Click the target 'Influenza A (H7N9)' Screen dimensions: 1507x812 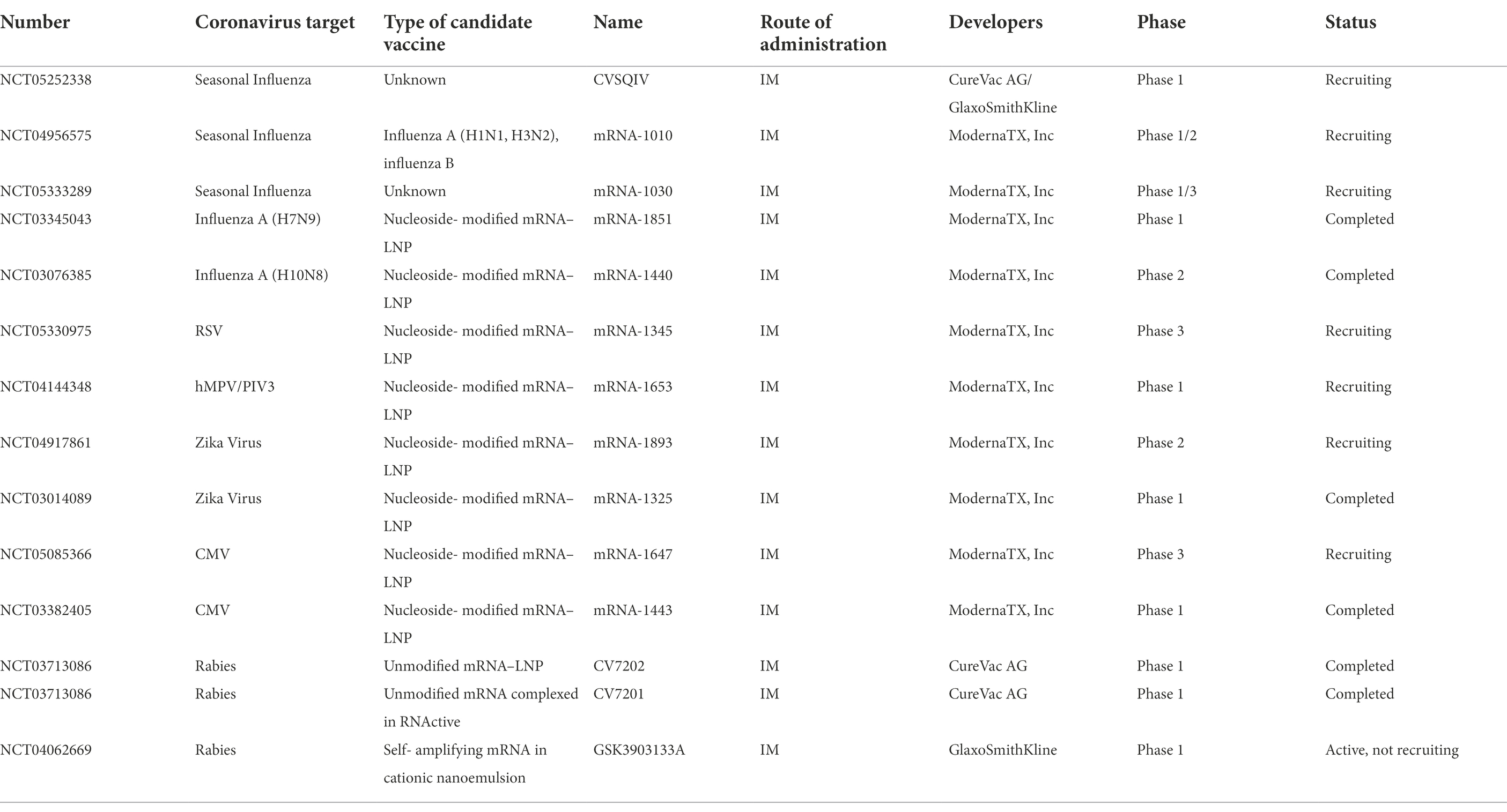(257, 219)
